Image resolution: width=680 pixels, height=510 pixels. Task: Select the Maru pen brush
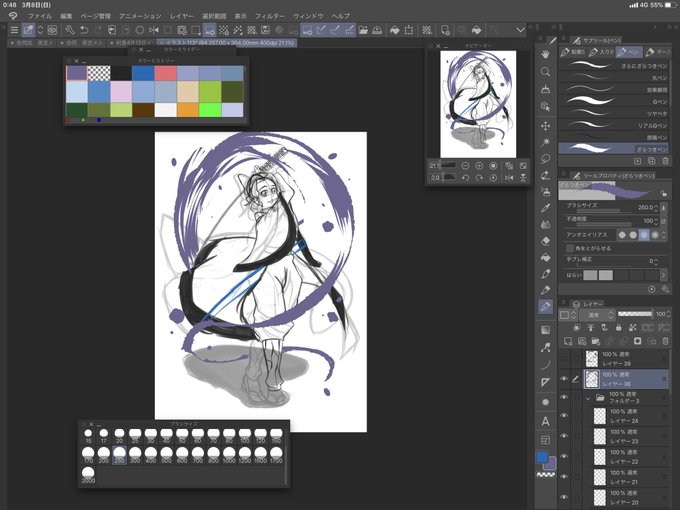[613, 78]
